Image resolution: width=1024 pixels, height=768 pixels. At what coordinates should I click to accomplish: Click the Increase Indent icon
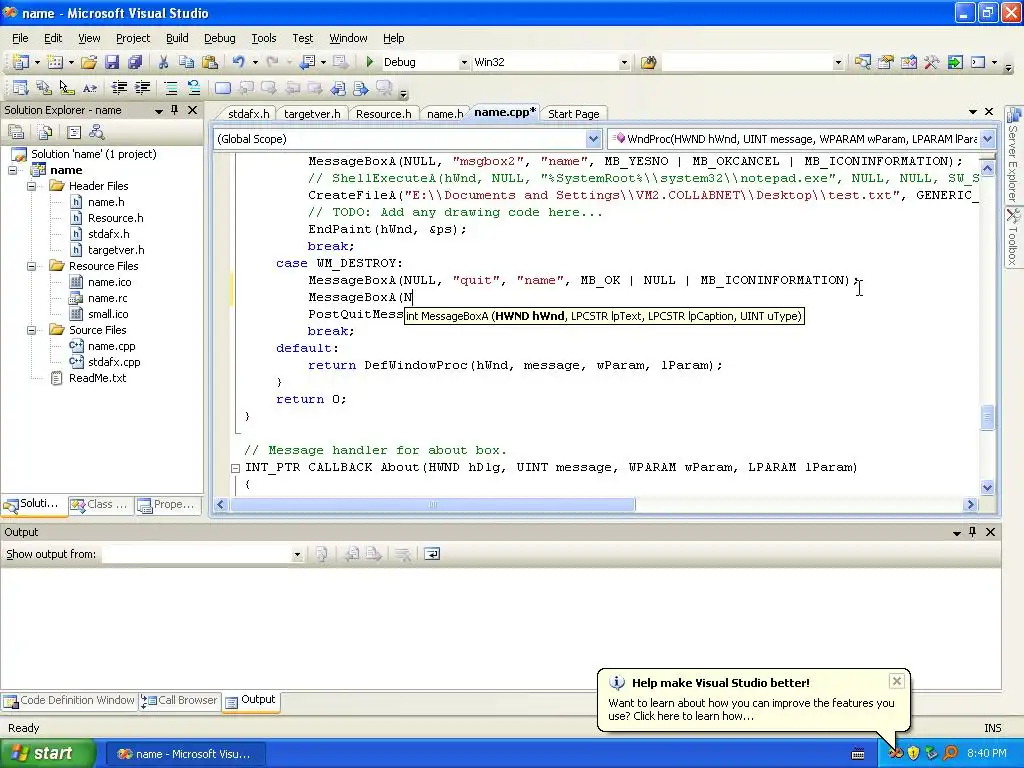(142, 88)
